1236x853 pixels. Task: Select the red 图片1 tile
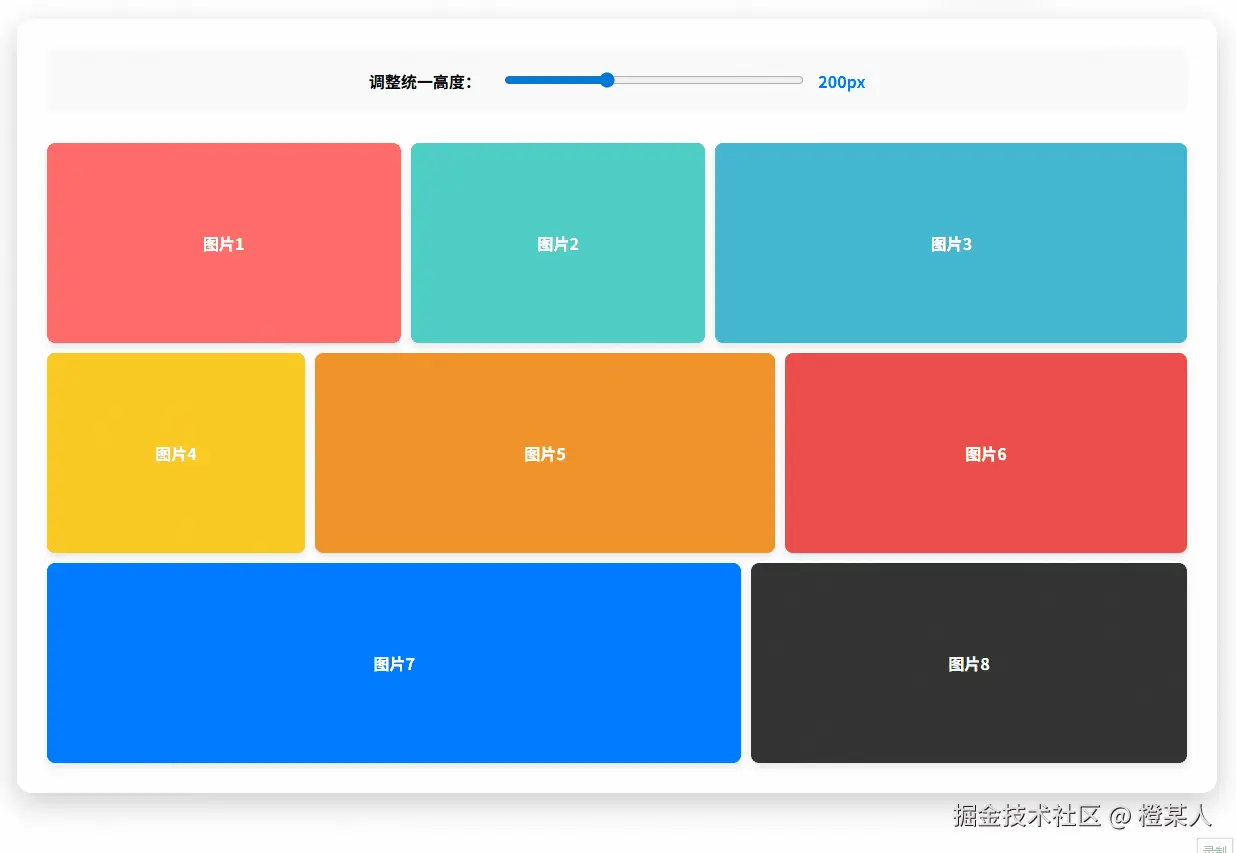[224, 243]
